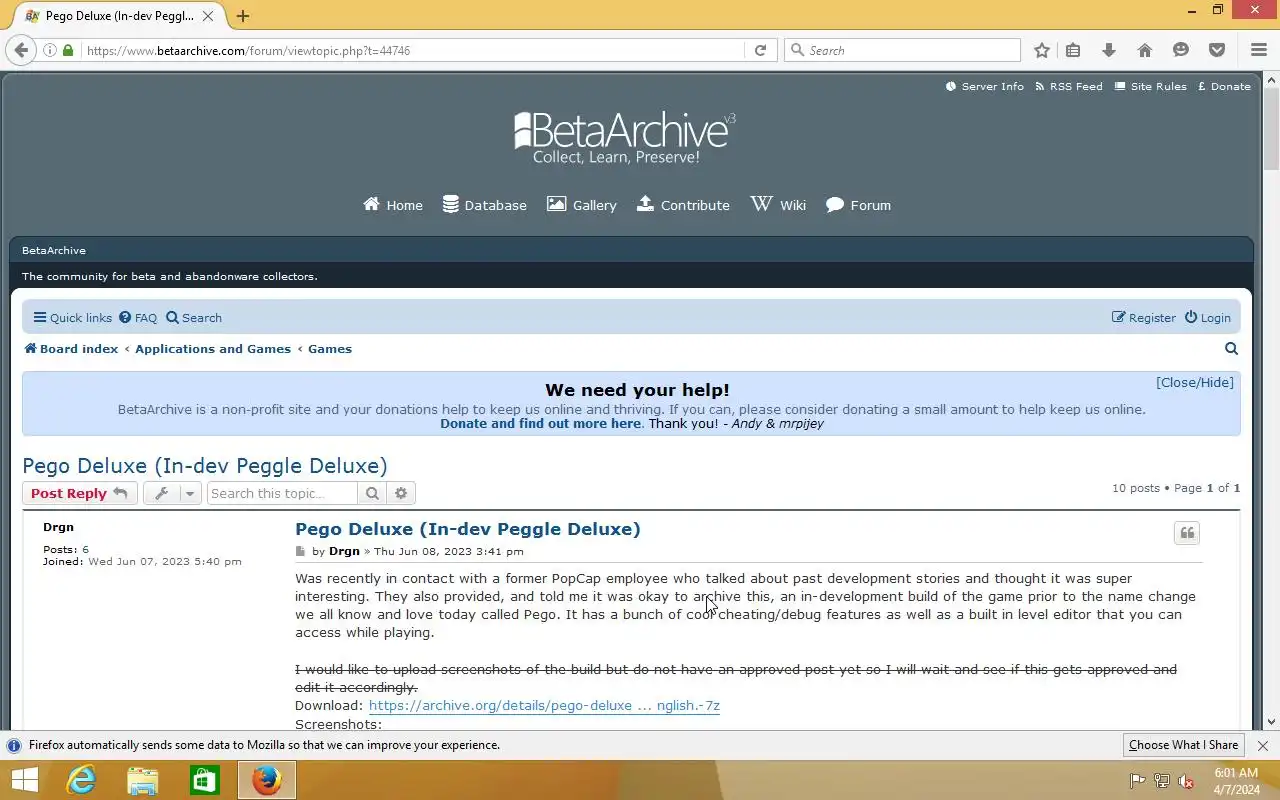The width and height of the screenshot is (1280, 800).
Task: Click Close/Hide on donation banner
Action: [1195, 382]
